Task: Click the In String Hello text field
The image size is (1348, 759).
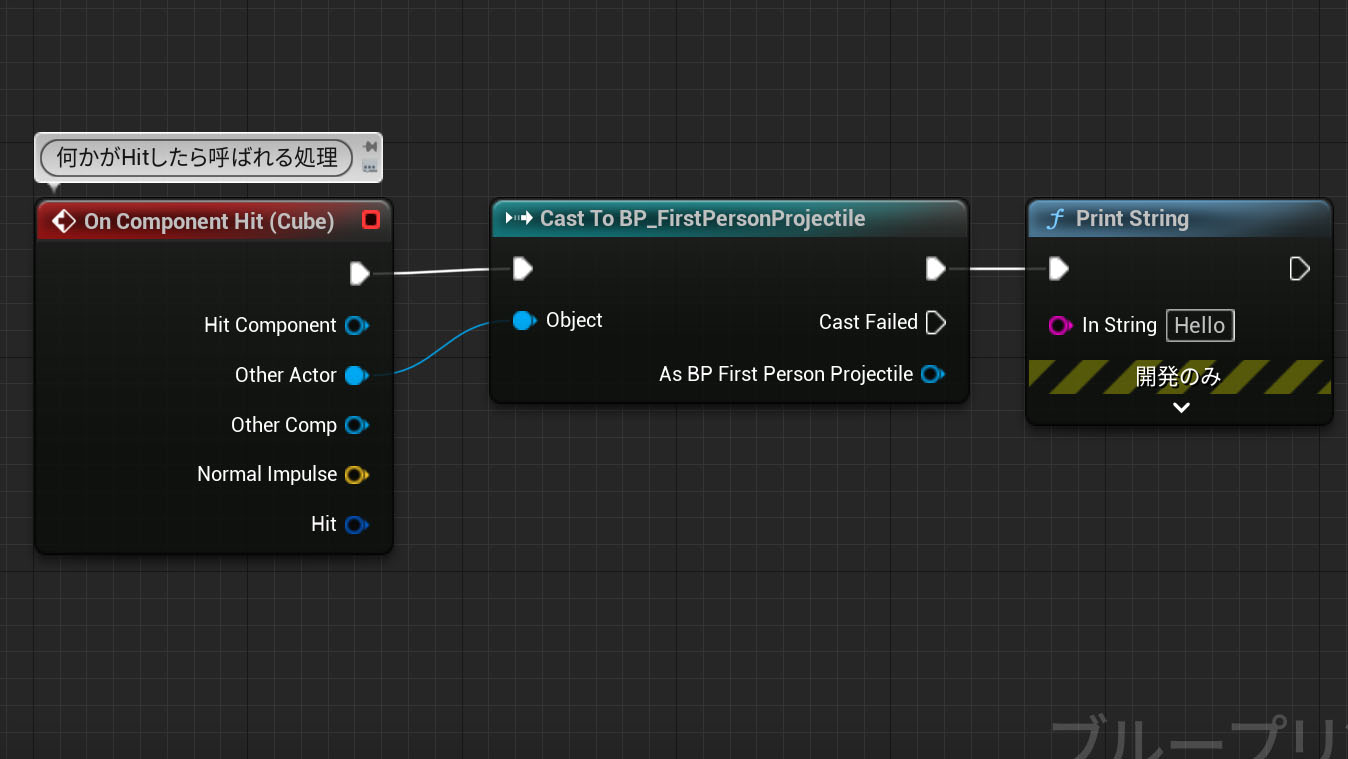Action: point(1200,325)
